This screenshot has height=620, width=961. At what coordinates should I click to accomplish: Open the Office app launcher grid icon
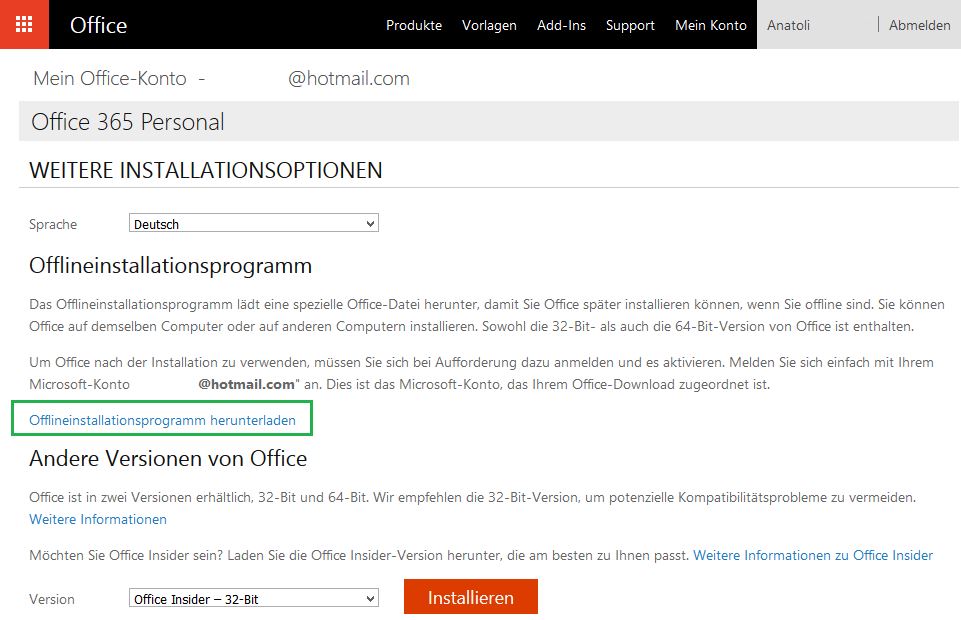pos(22,24)
